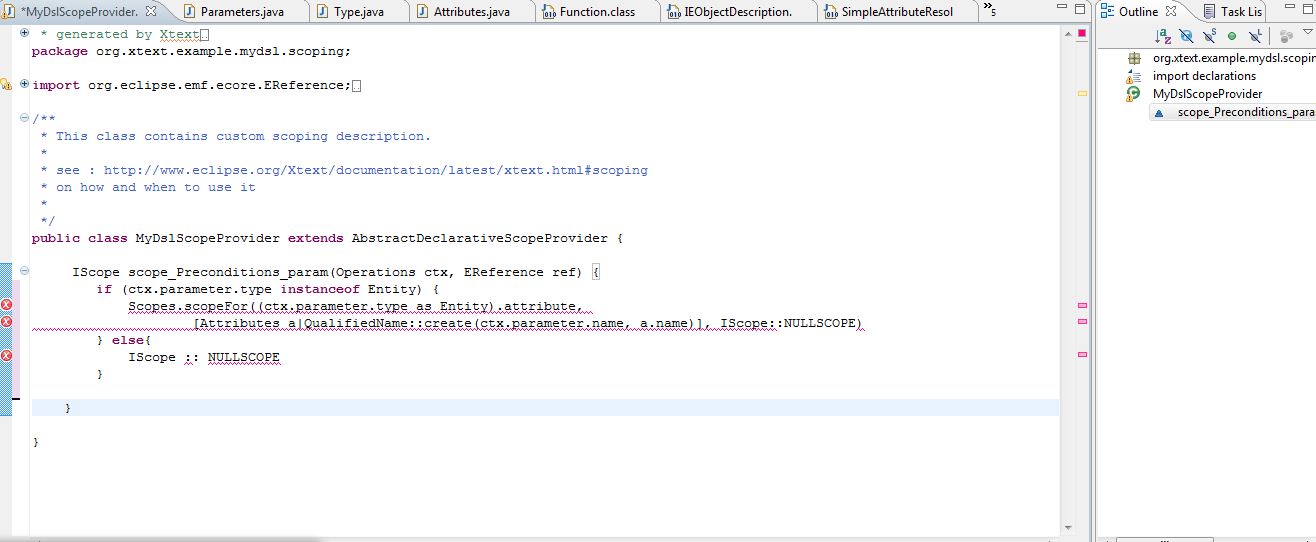Close the MyDslScopeProvider editor tab

coord(151,11)
